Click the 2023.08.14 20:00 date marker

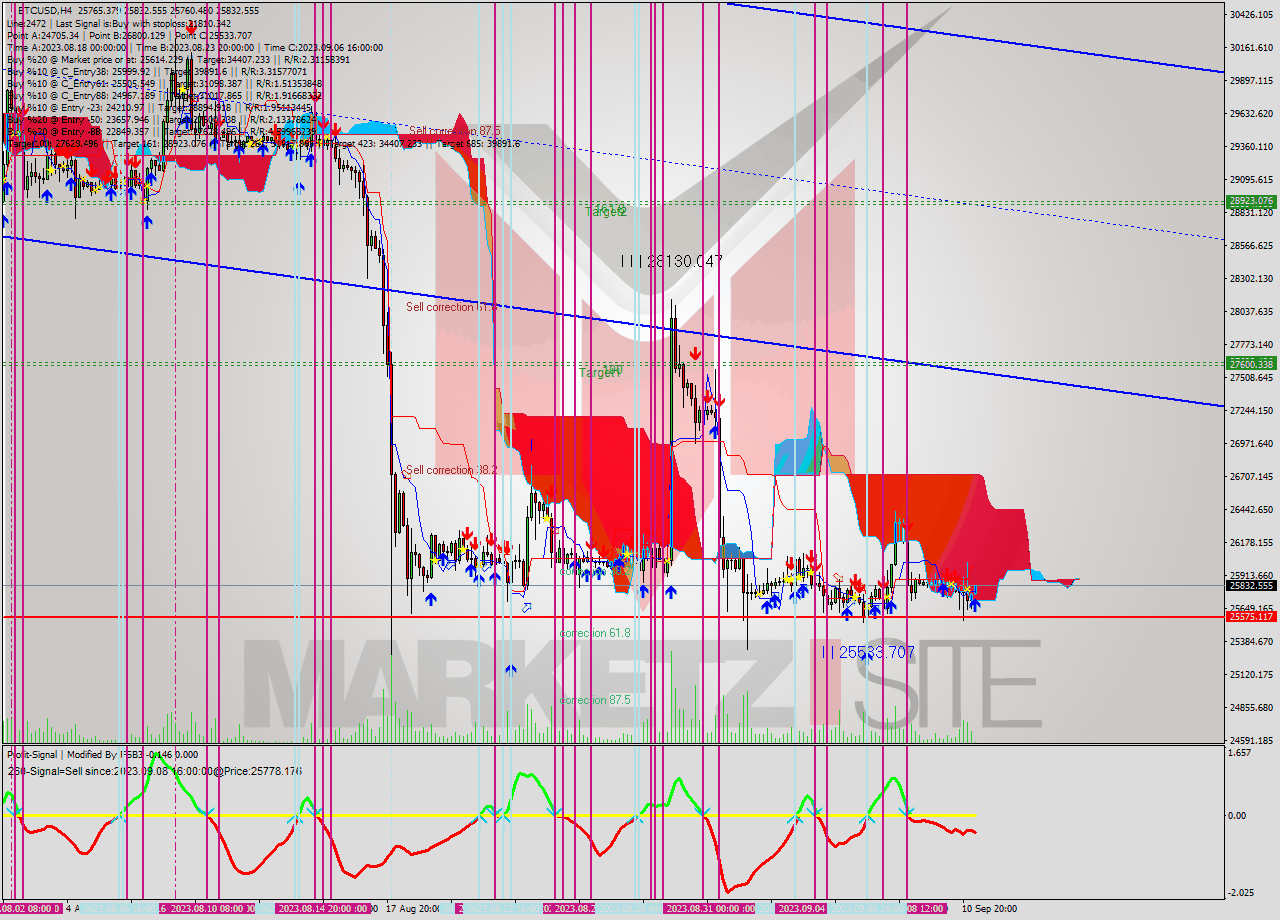322,909
